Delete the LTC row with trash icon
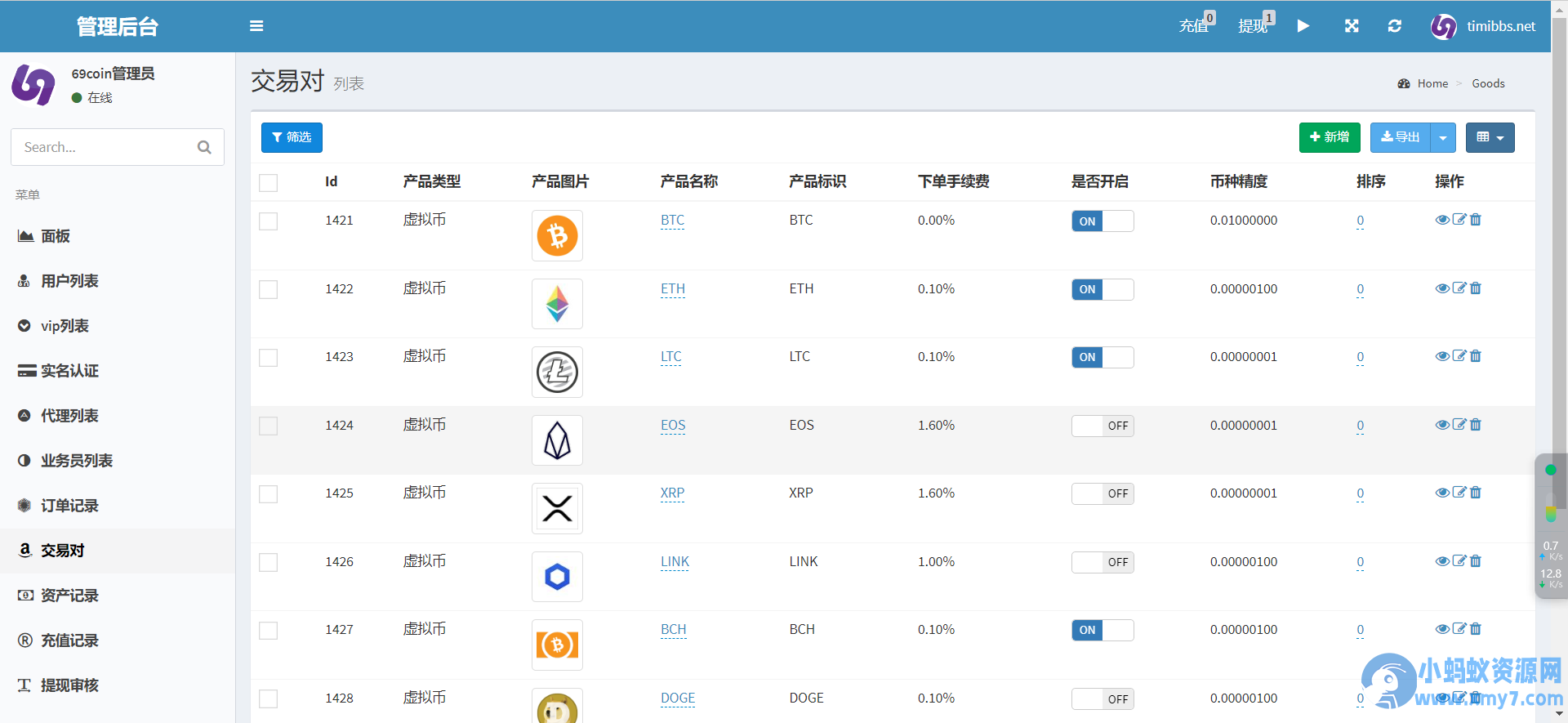1568x723 pixels. (x=1476, y=356)
